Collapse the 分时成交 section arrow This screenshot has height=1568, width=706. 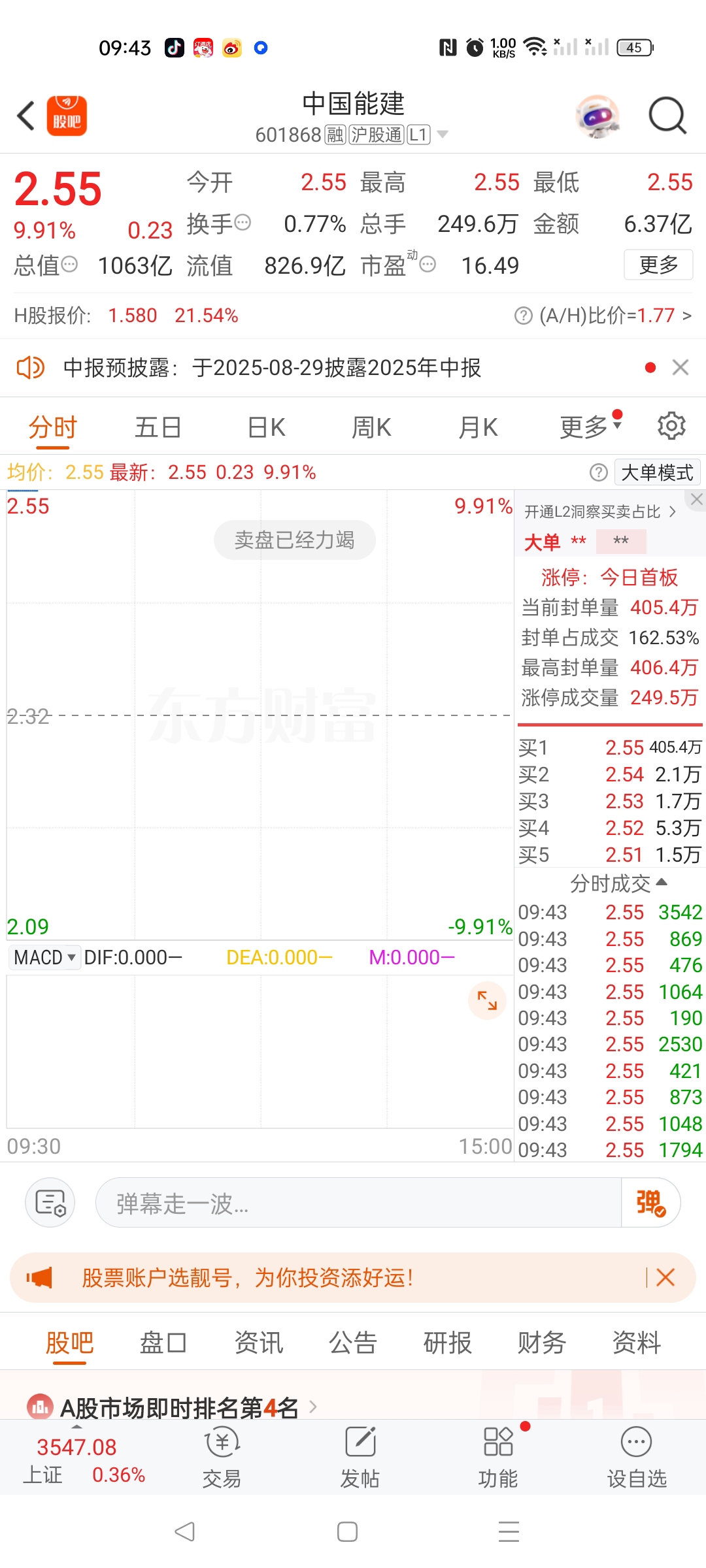tap(662, 883)
